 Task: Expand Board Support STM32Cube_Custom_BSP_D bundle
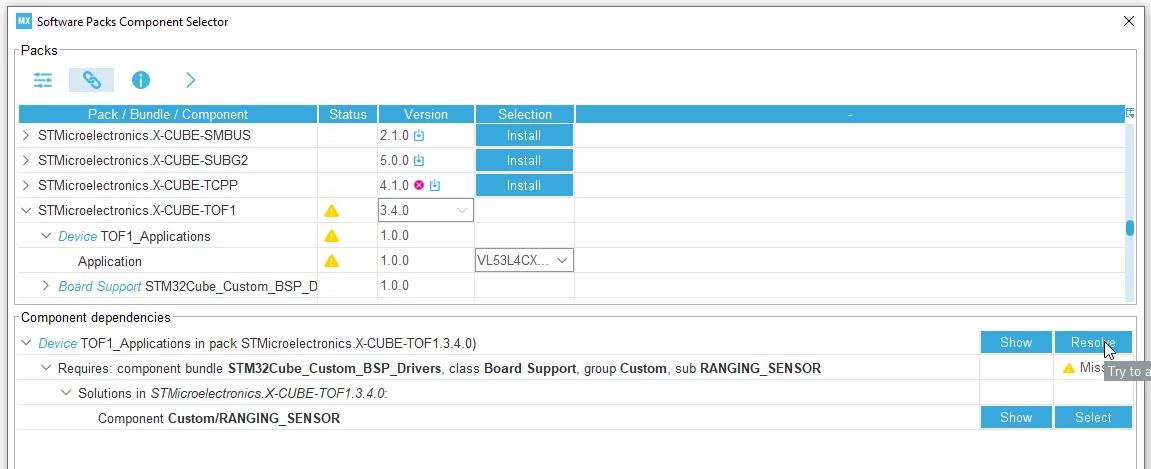46,286
